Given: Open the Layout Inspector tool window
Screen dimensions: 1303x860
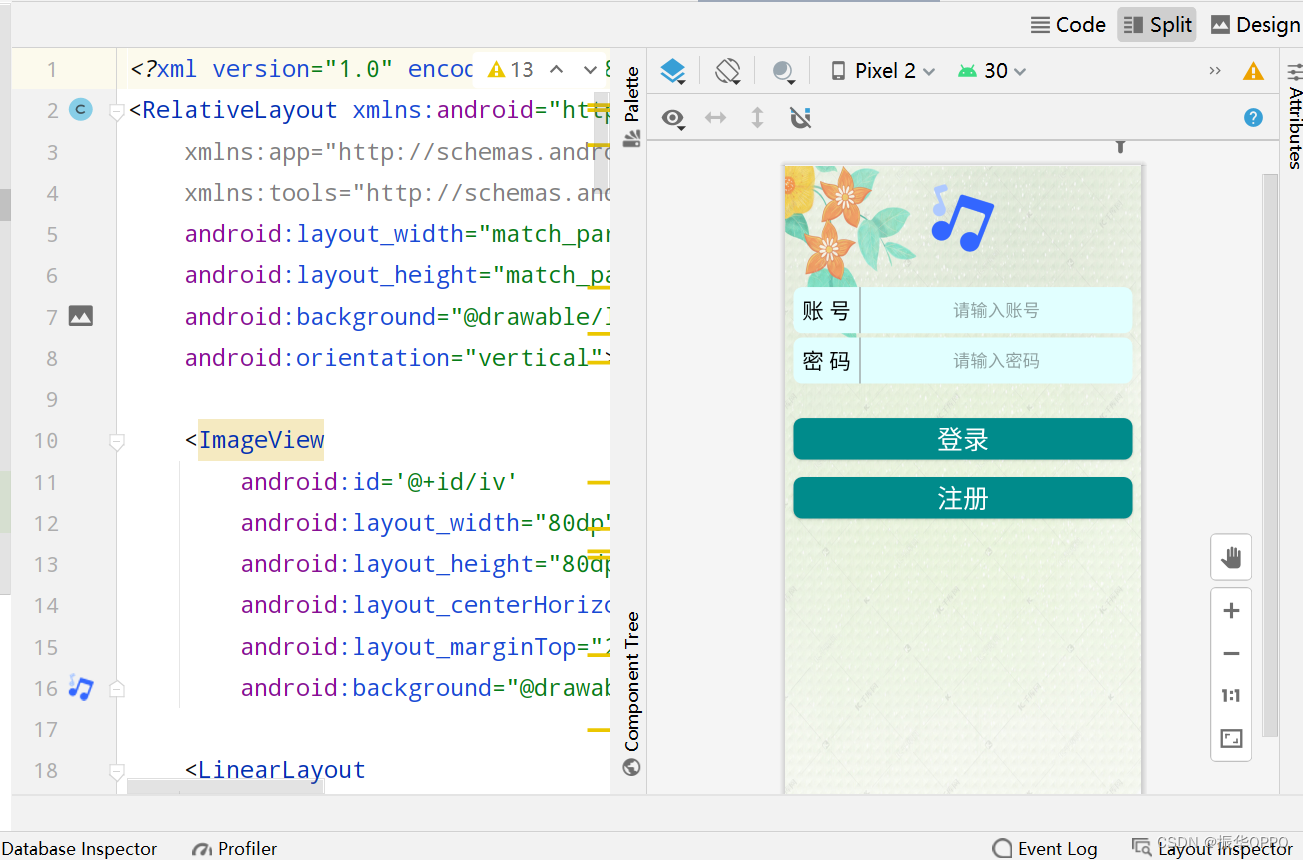Looking at the screenshot, I should pos(1213,848).
